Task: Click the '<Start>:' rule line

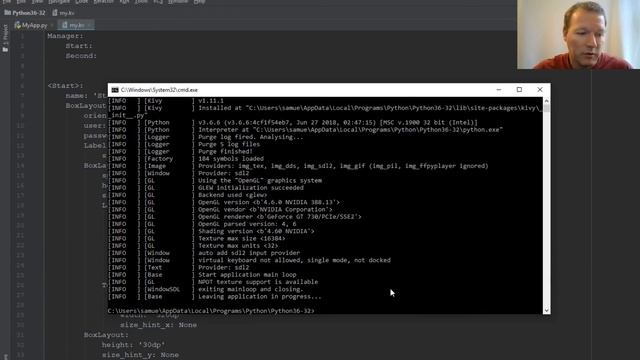Action: point(65,86)
